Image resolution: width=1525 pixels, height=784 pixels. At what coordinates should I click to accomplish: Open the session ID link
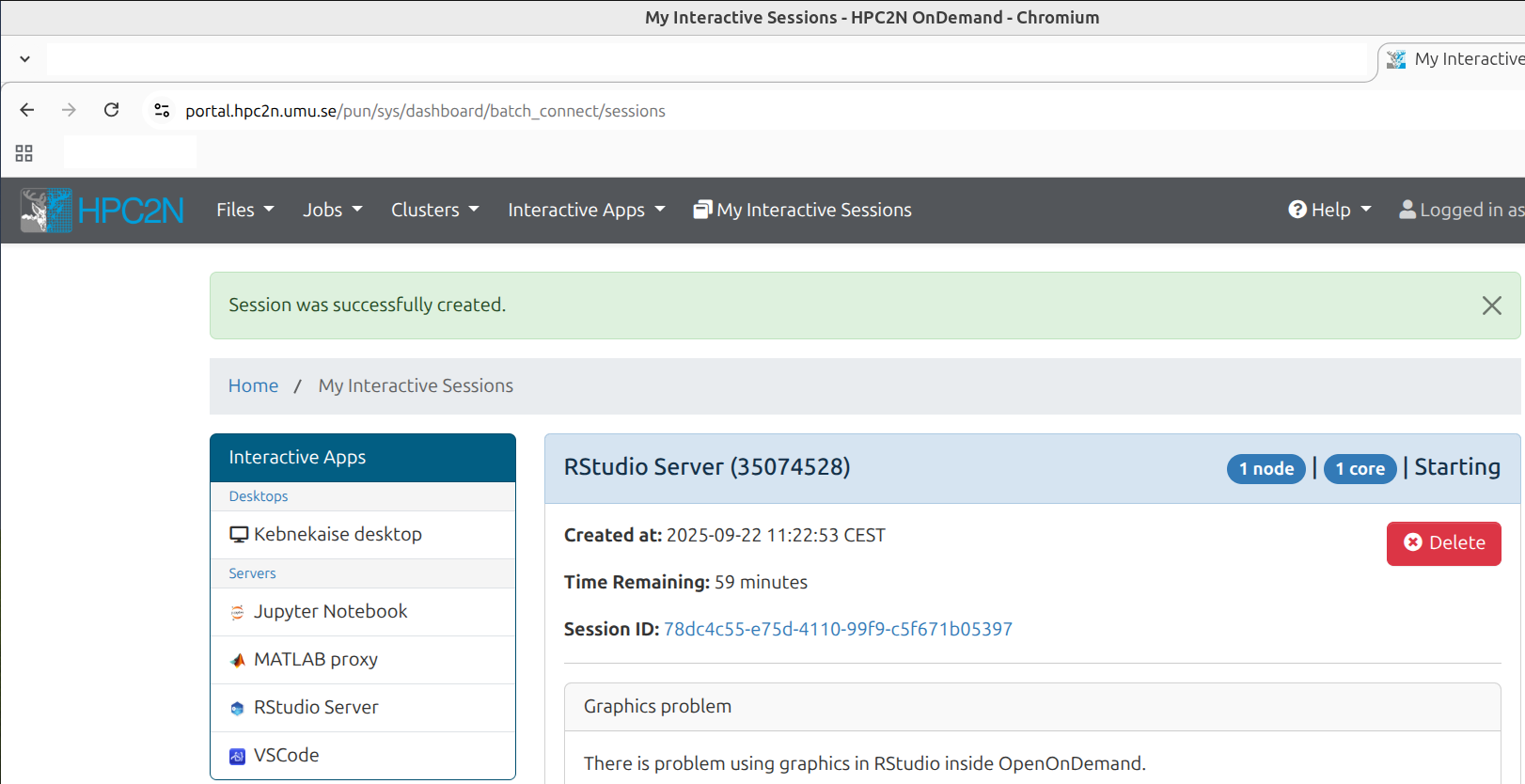[x=838, y=629]
